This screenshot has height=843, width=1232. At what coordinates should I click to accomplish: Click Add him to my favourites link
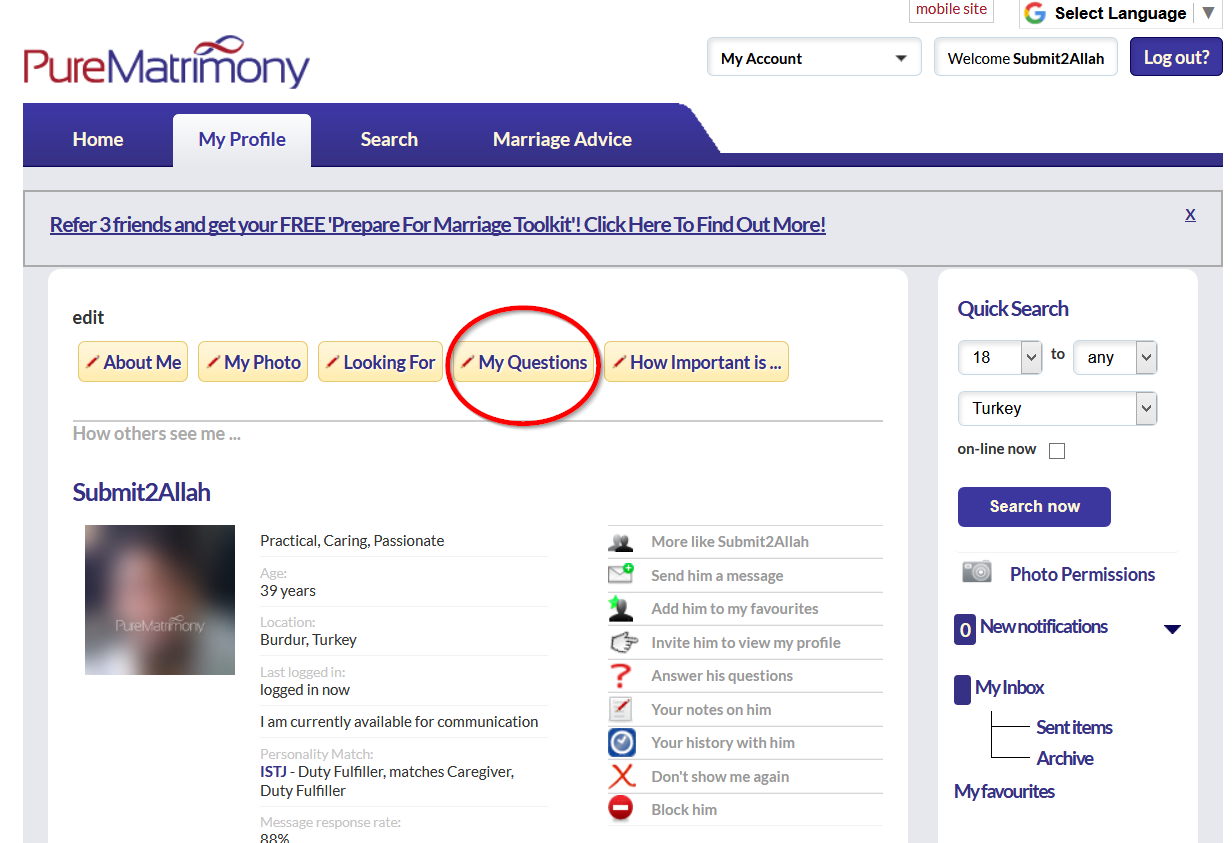[735, 608]
